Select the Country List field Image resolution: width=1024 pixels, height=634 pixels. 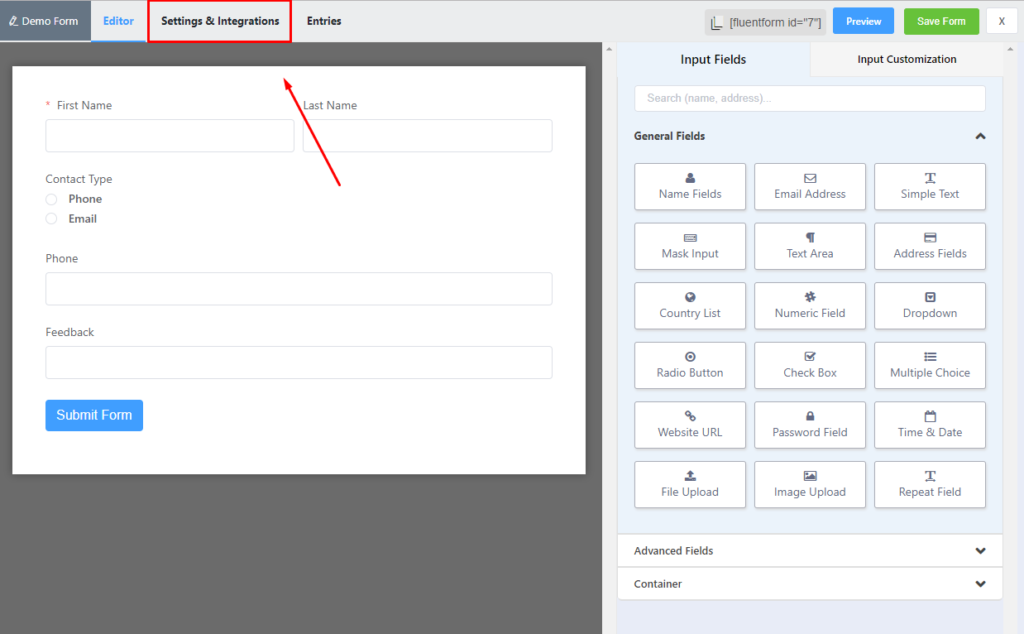690,306
